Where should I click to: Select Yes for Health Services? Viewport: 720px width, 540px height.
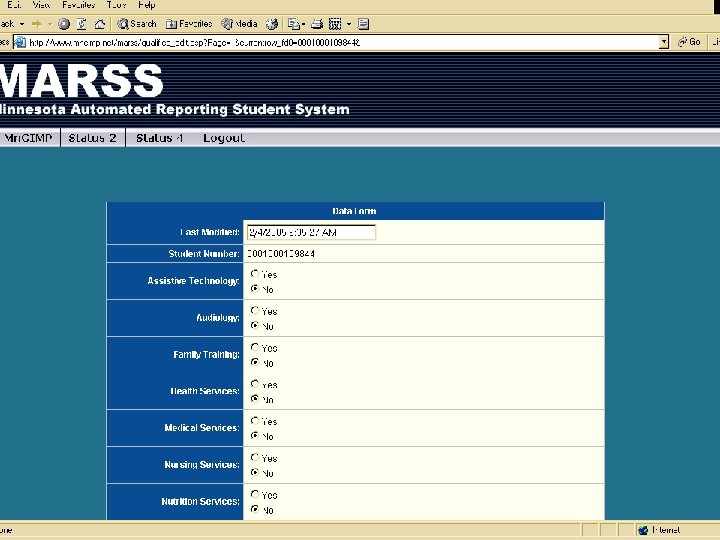255,383
